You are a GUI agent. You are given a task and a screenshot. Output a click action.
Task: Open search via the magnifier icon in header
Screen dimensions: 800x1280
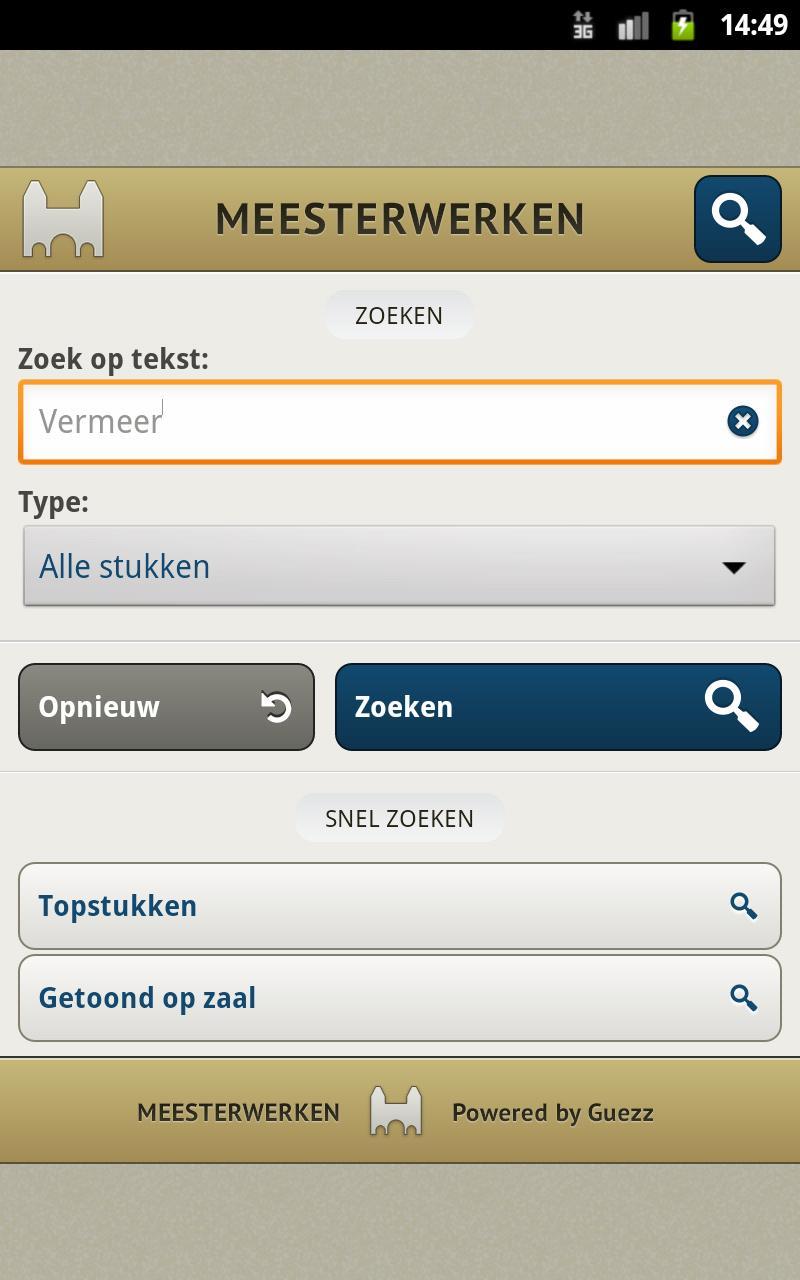pyautogui.click(x=737, y=219)
